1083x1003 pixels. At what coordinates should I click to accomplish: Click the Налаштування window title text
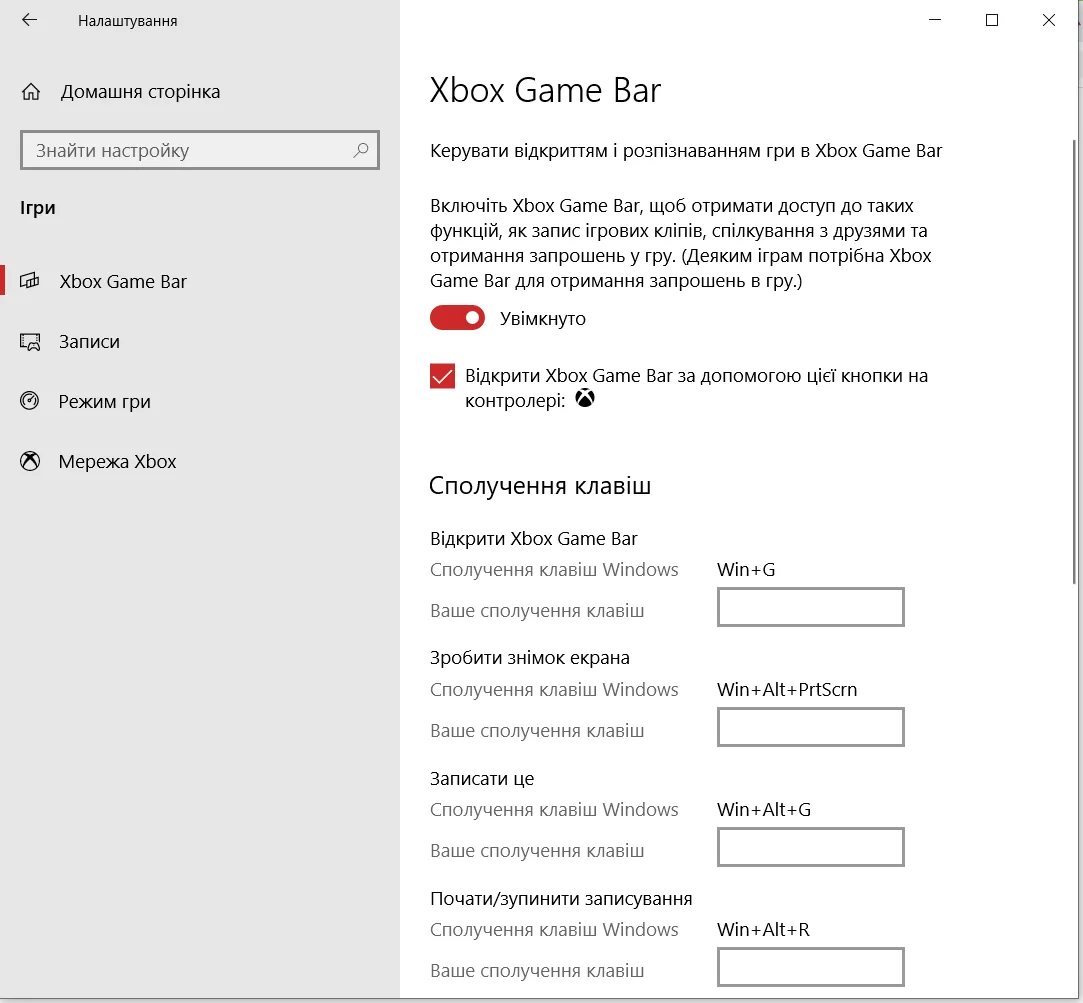128,21
